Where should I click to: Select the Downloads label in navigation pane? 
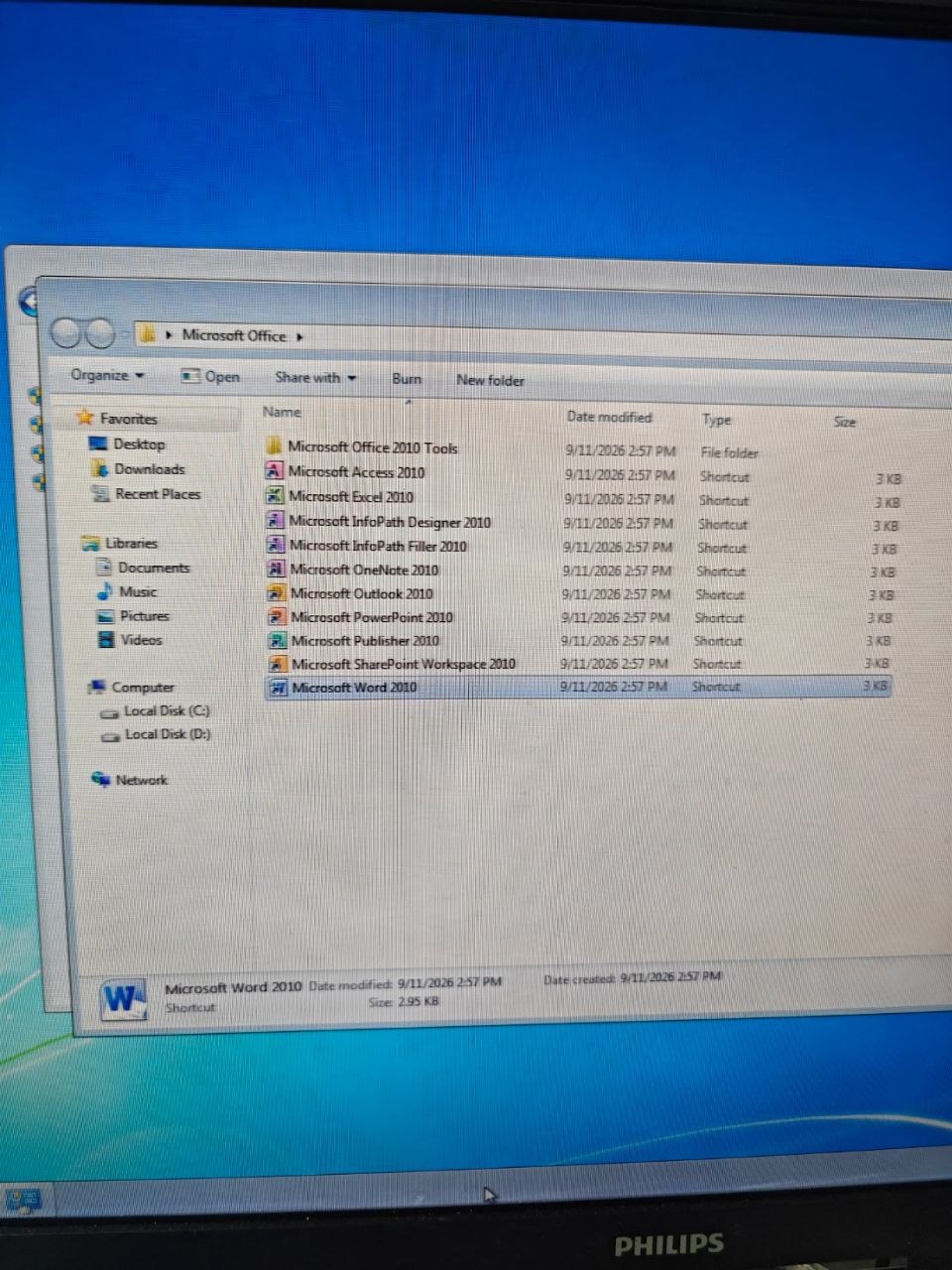[x=150, y=469]
